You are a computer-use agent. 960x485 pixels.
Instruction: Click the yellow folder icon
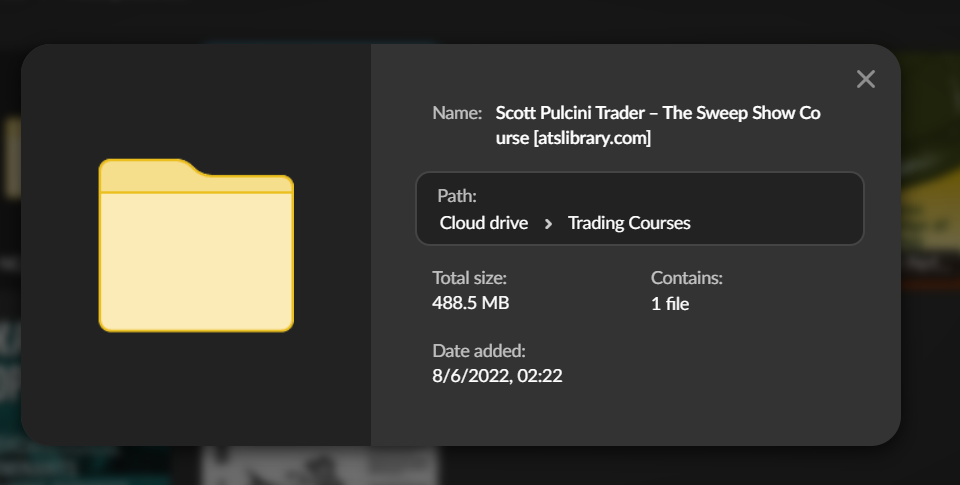196,245
